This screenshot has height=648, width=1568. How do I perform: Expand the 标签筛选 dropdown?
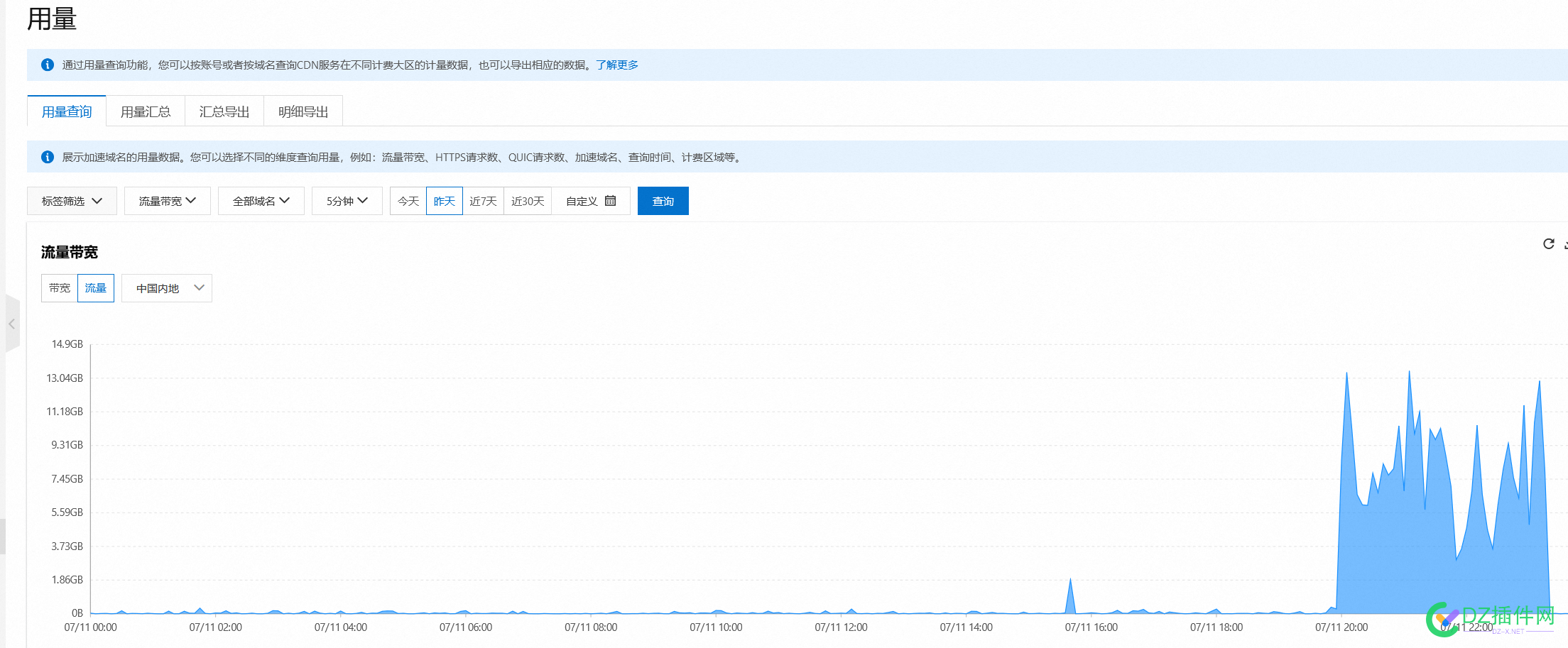72,201
